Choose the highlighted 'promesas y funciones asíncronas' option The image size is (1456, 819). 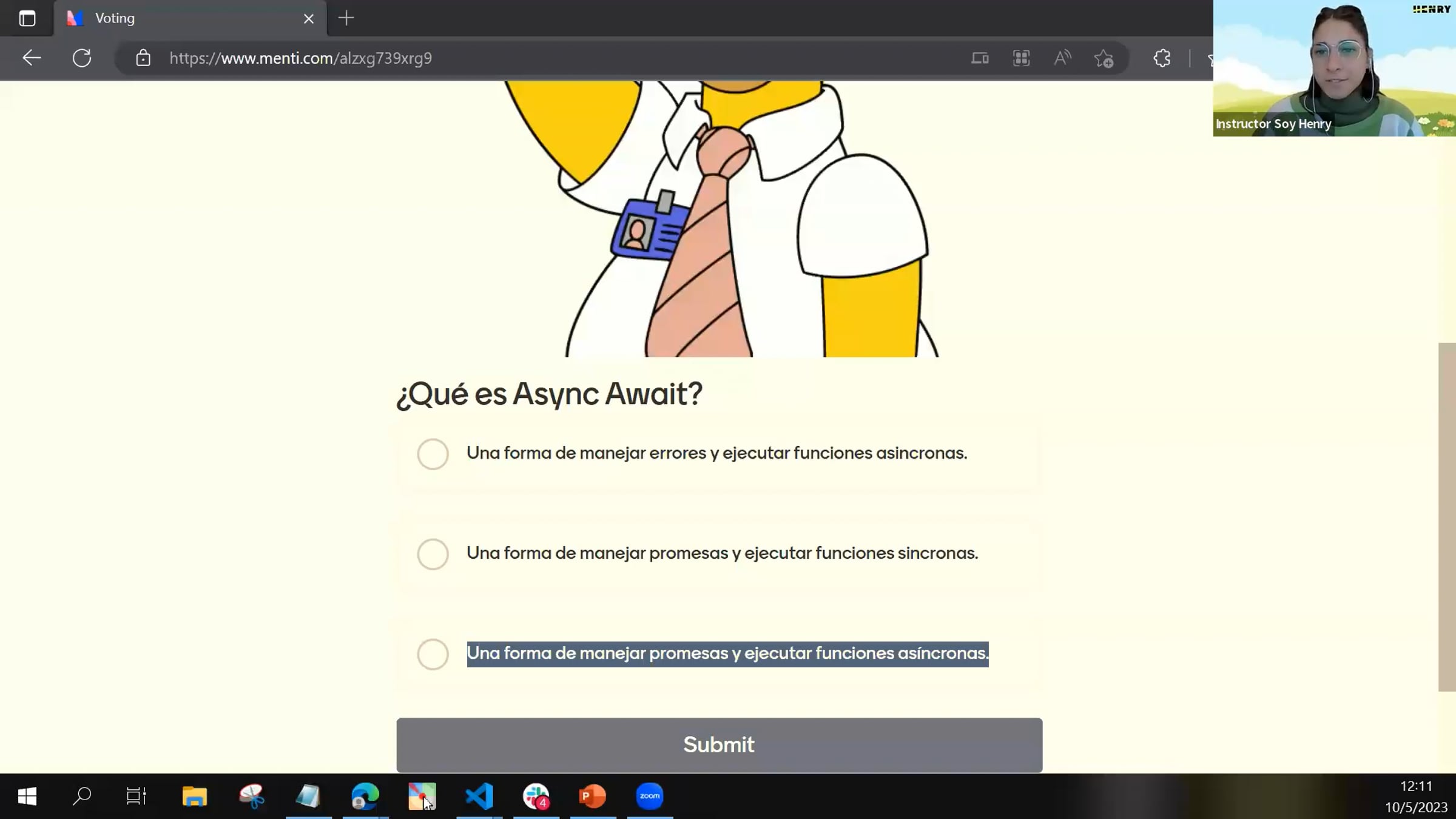click(433, 654)
